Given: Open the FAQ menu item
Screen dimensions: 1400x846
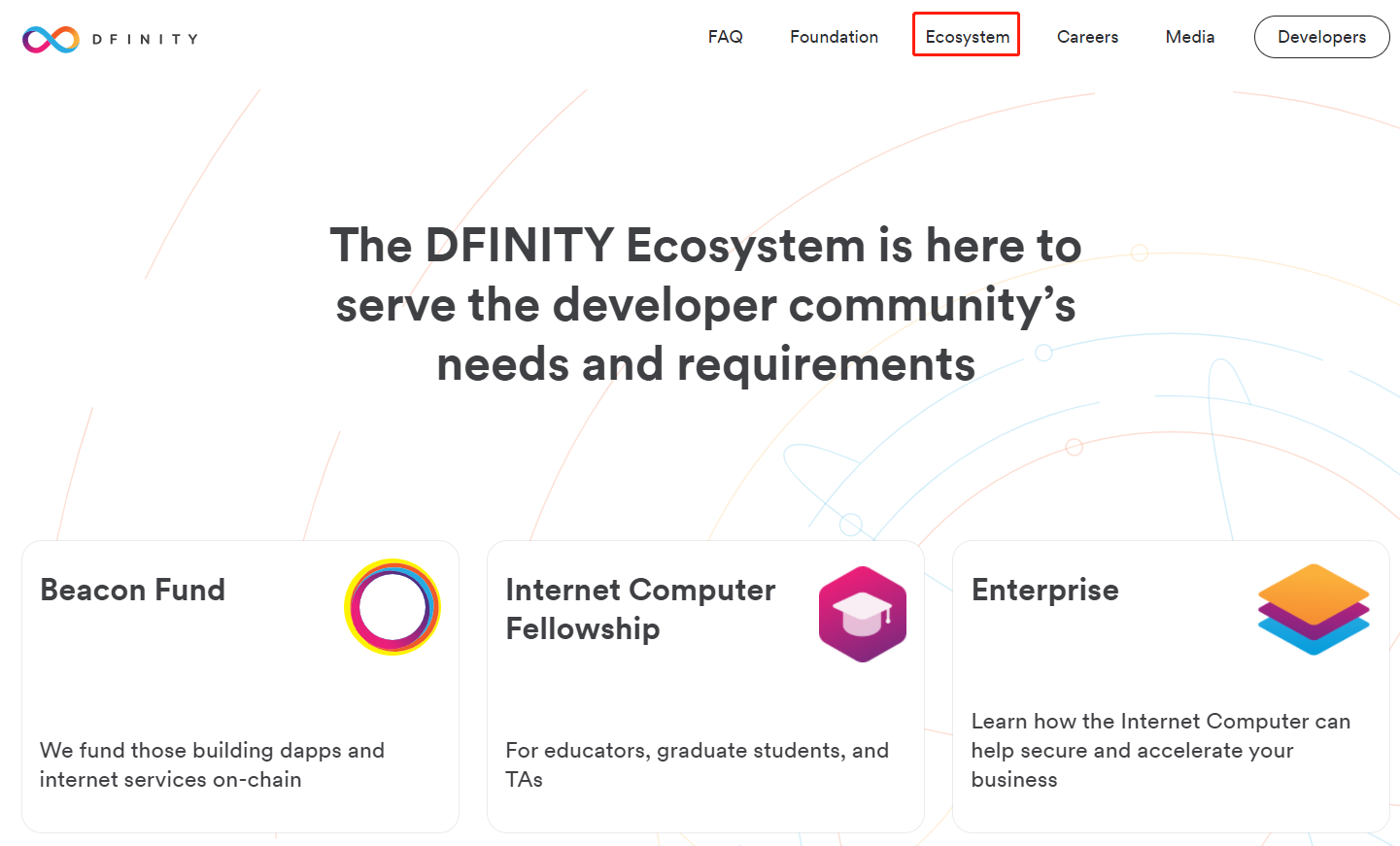Looking at the screenshot, I should 726,37.
